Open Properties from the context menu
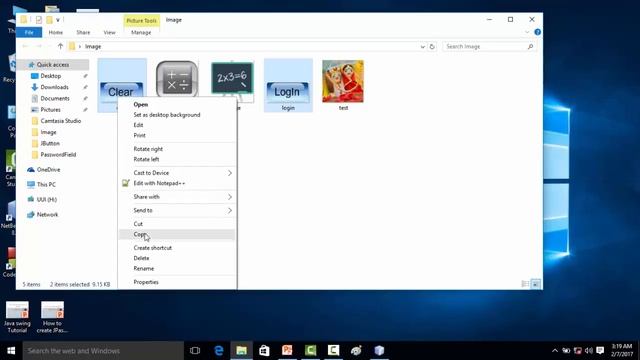Screen dimensions: 640x360 tap(177, 282)
